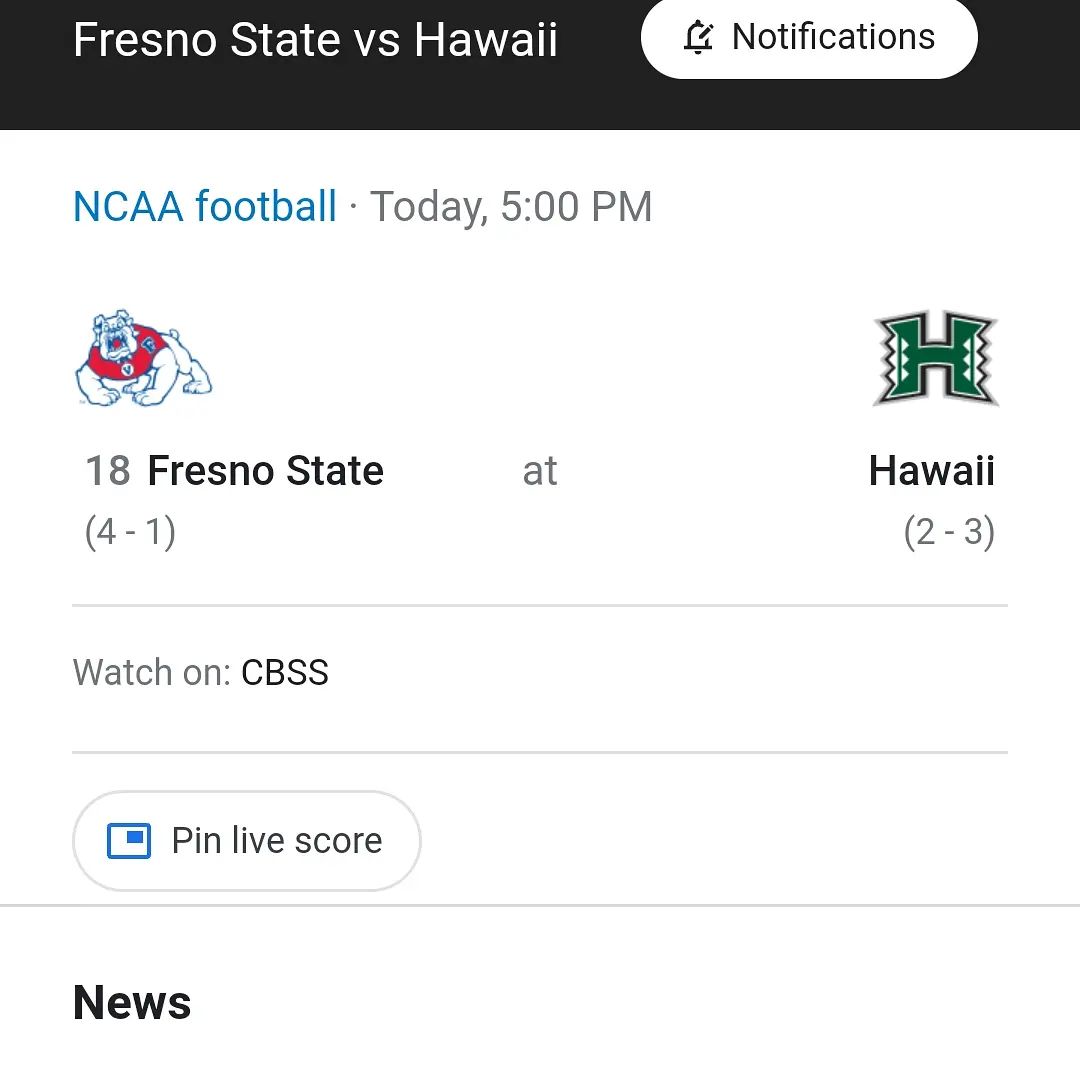Viewport: 1080px width, 1080px height.
Task: Click the Fresno State bulldog logo
Action: pos(143,358)
